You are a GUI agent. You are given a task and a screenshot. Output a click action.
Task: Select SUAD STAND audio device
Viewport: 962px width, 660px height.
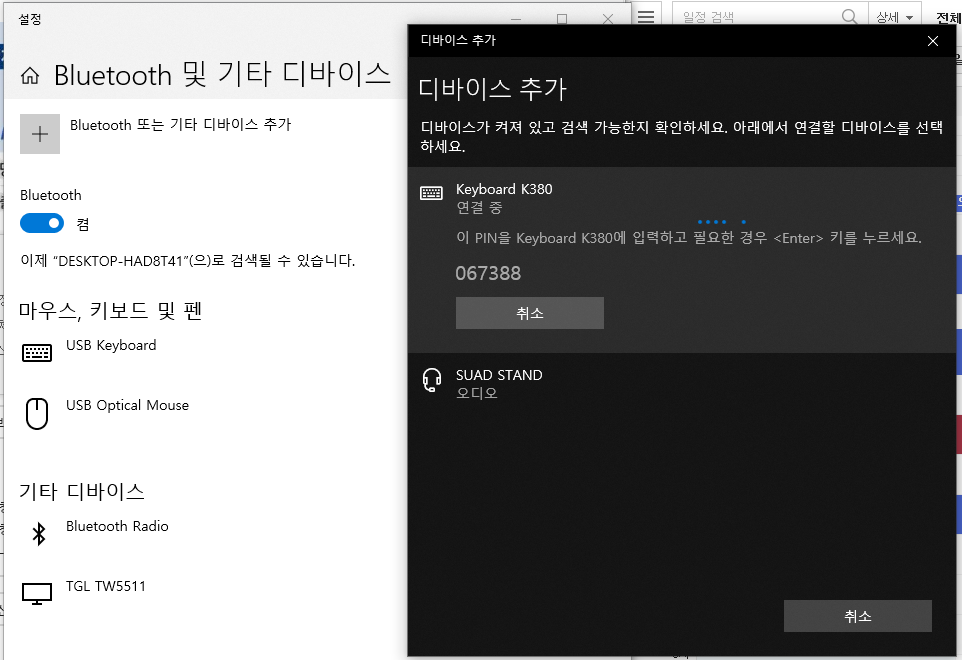[x=499, y=375]
